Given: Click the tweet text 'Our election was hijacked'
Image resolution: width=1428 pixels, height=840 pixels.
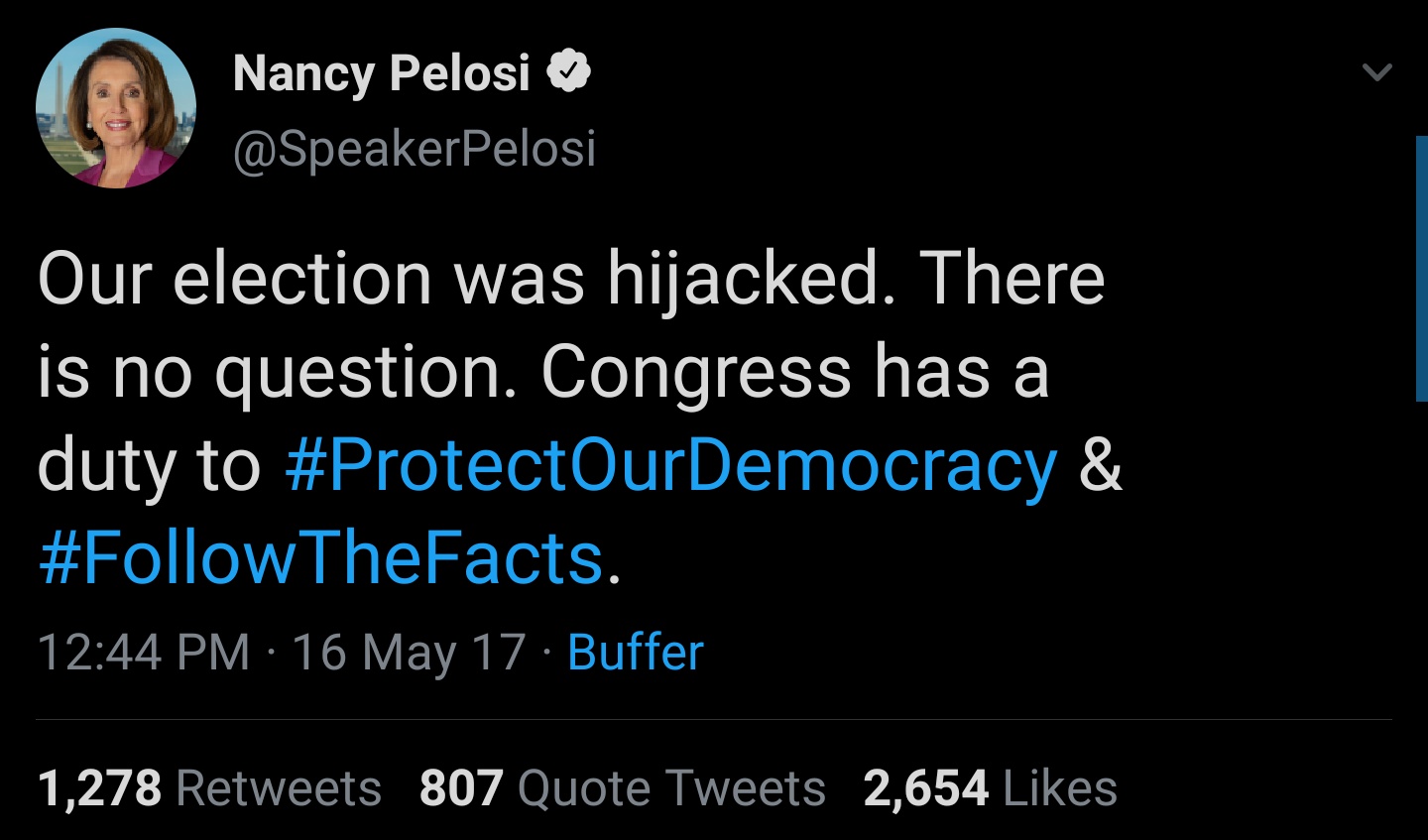Looking at the screenshot, I should click(458, 279).
